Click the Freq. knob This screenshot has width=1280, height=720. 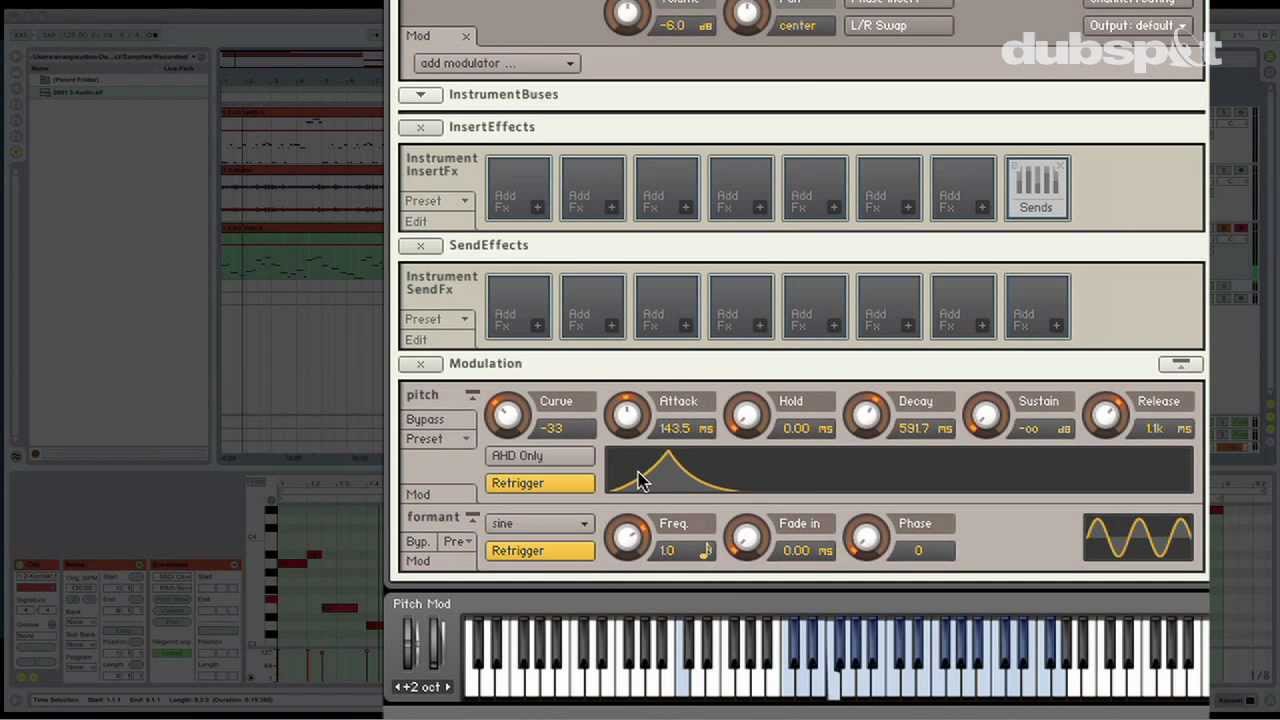coord(627,538)
